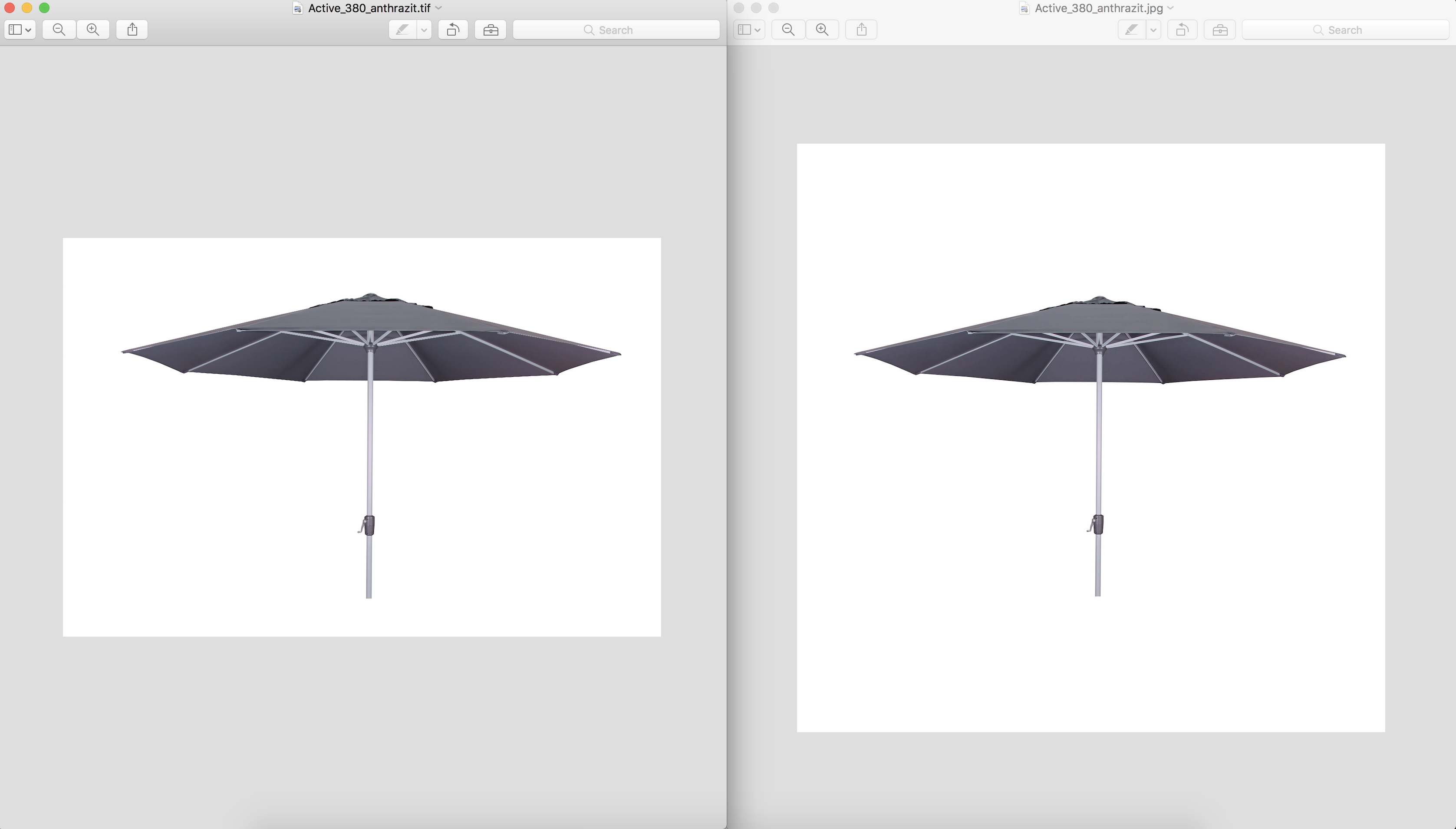Expand highlight options arrow in jpg window
Viewport: 1456px width, 829px height.
[1153, 30]
